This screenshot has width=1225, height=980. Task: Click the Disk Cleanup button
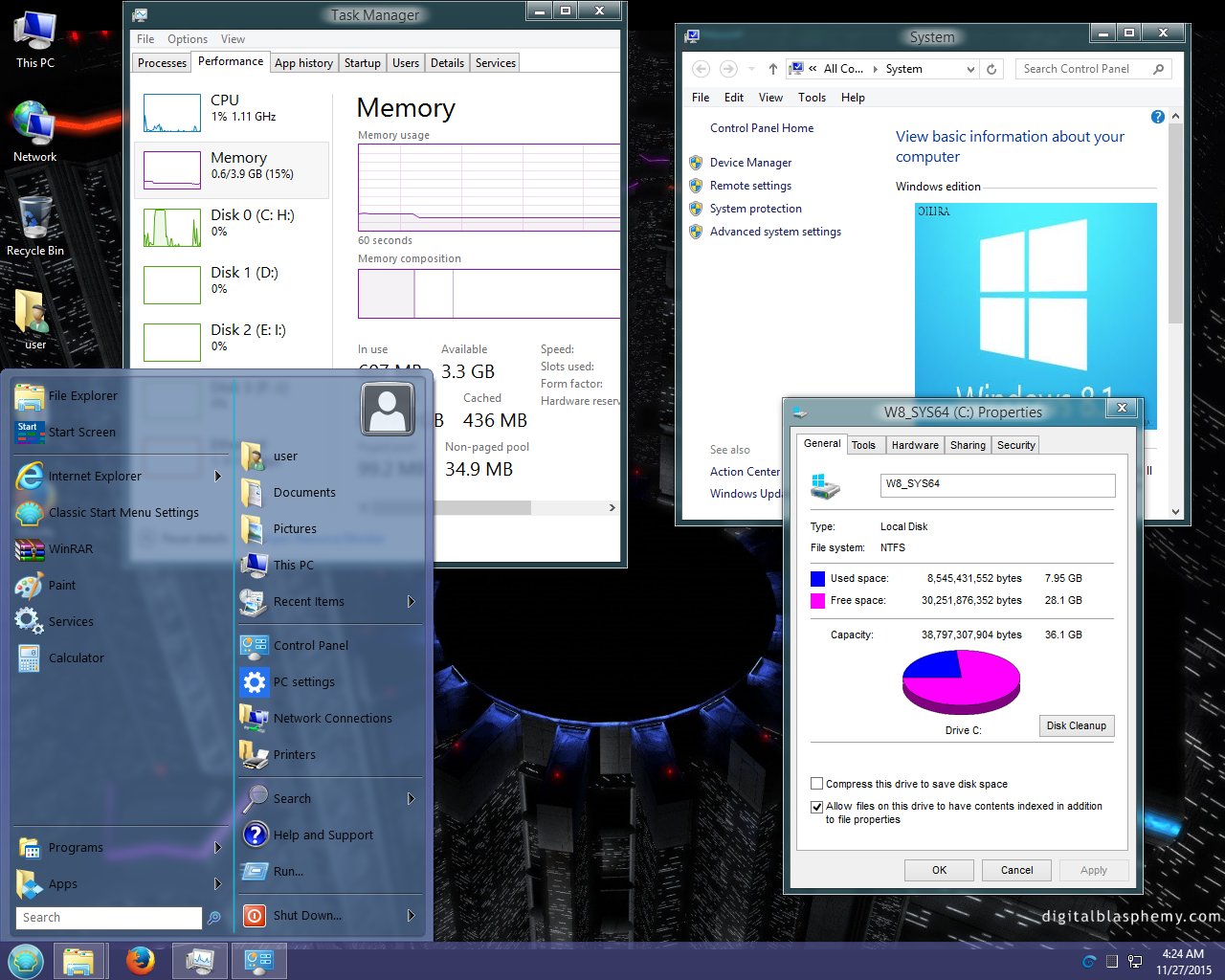point(1077,725)
